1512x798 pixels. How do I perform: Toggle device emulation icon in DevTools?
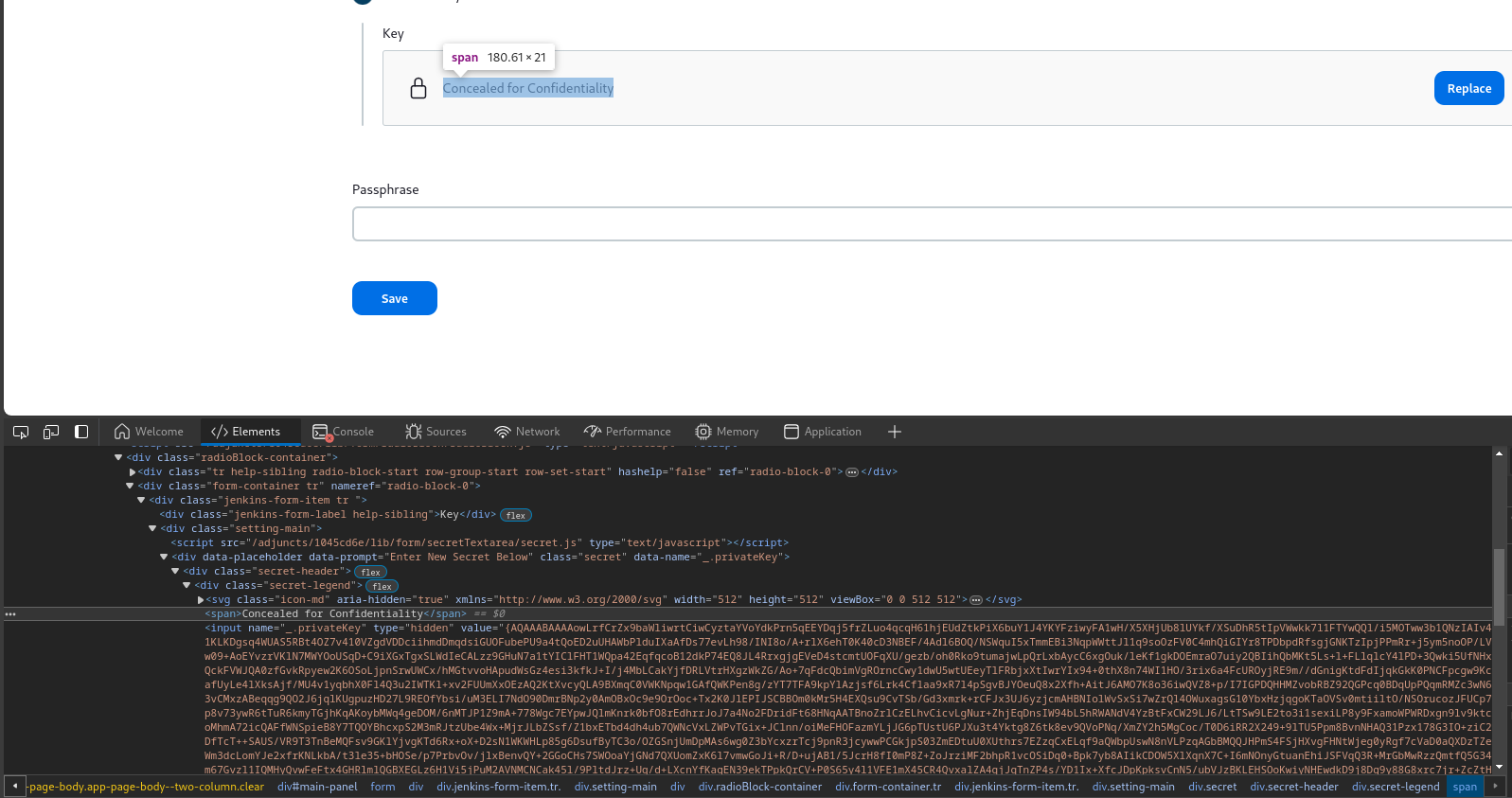[x=51, y=432]
